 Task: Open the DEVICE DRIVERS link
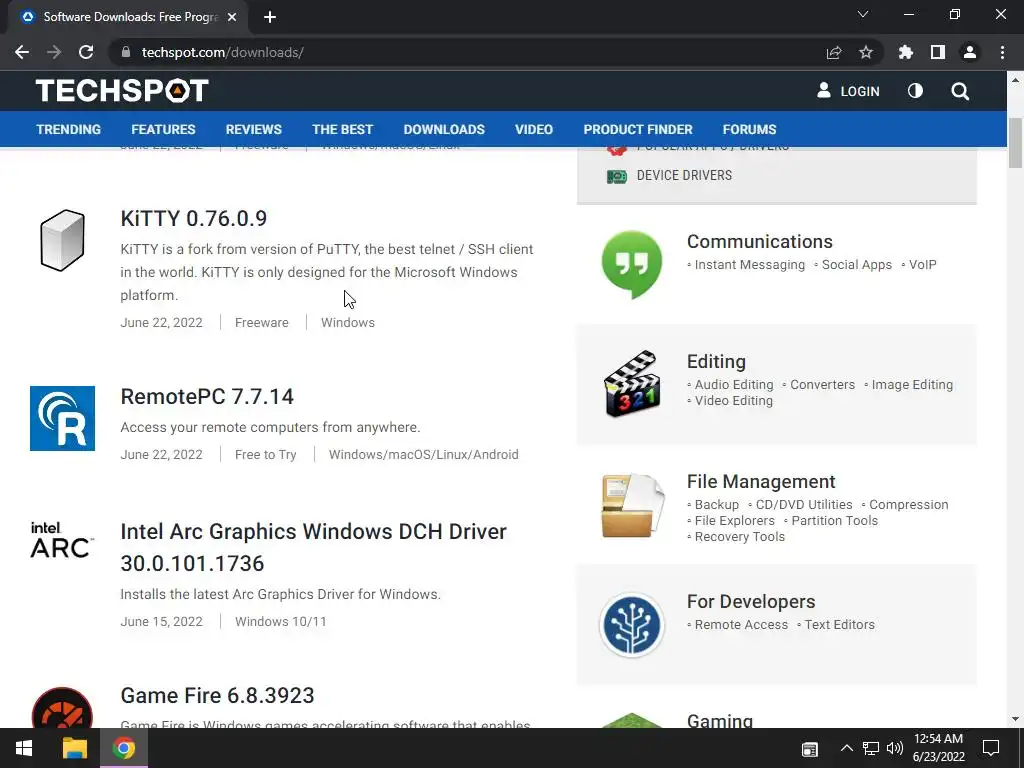[x=684, y=175]
